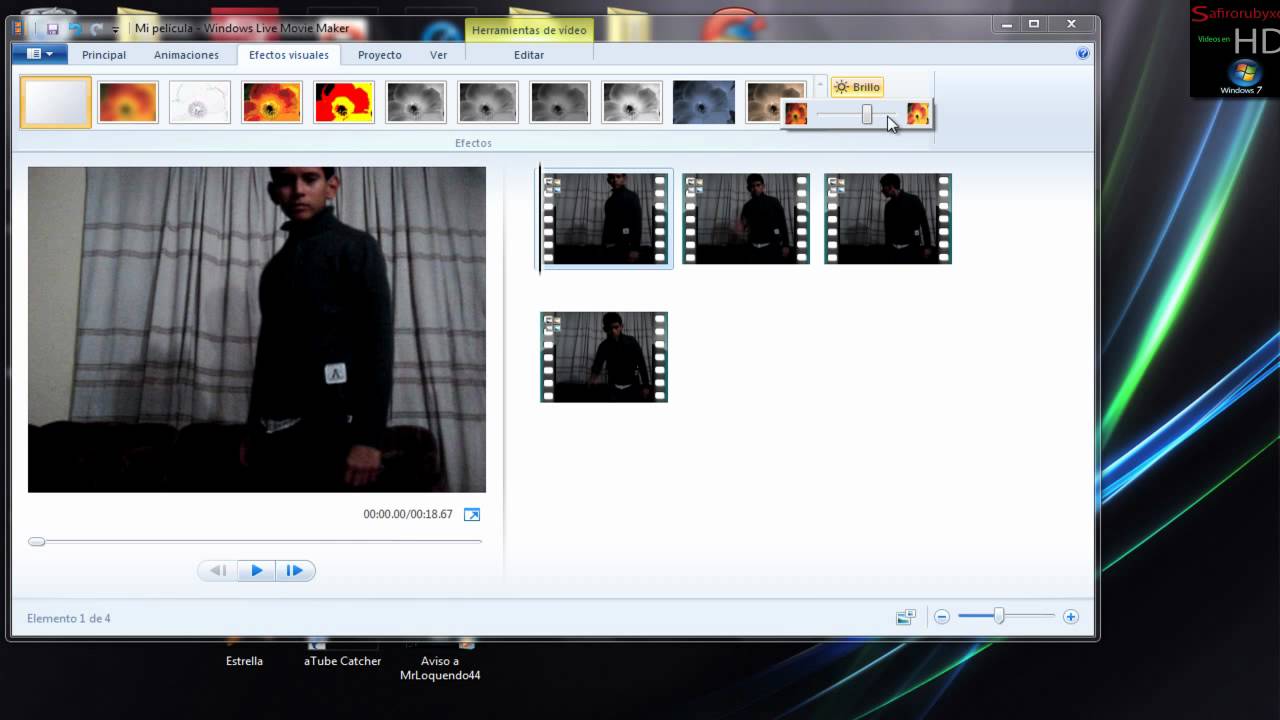Zoom out the timeline with minus button
This screenshot has width=1280, height=720.
click(942, 617)
